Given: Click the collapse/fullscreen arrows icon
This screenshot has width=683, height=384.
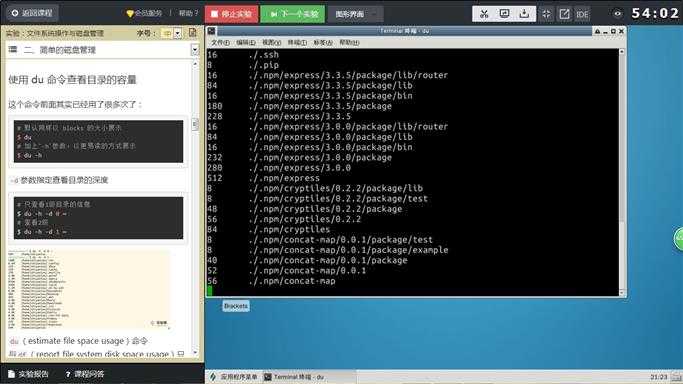Looking at the screenshot, I should 546,14.
